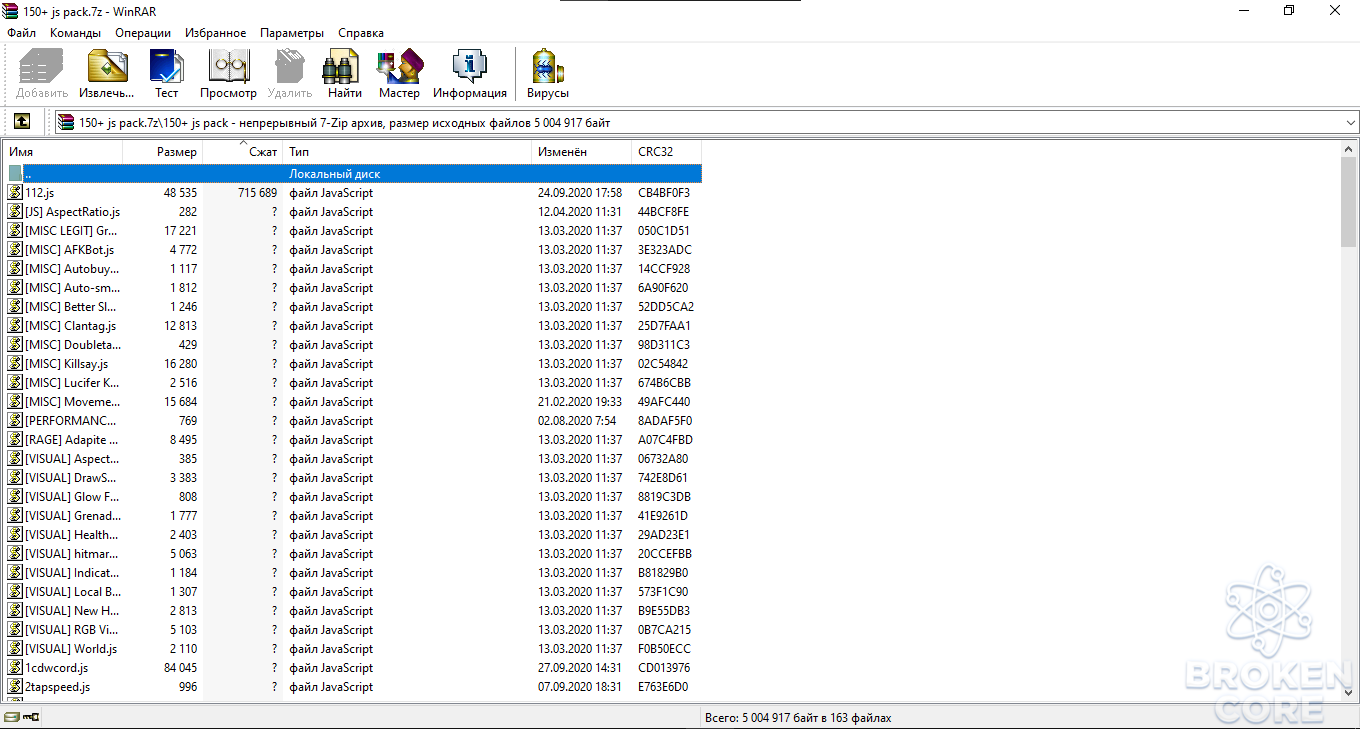
Task: Open the Options (Параметры) menu
Action: click(x=292, y=33)
